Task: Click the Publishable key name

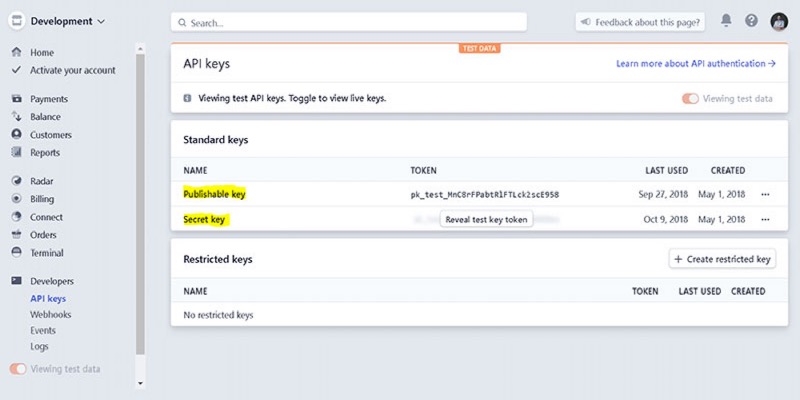Action: coord(214,194)
